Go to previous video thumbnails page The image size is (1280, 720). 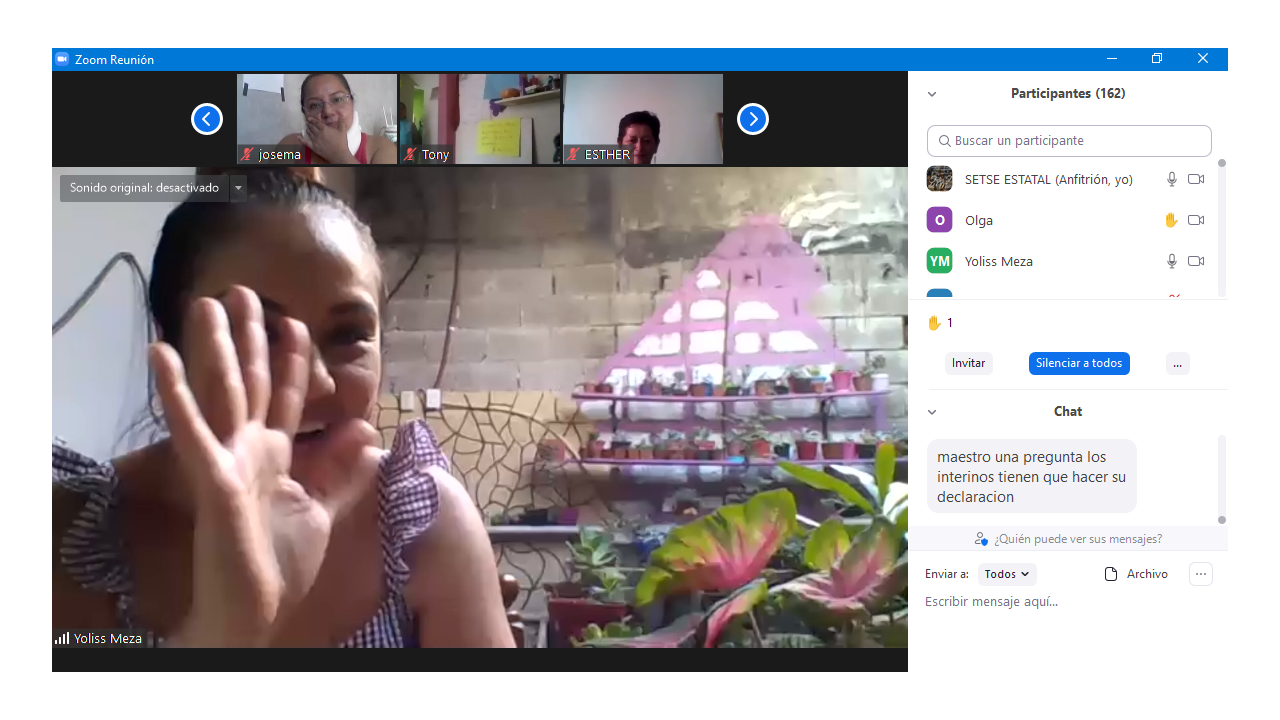pyautogui.click(x=207, y=119)
